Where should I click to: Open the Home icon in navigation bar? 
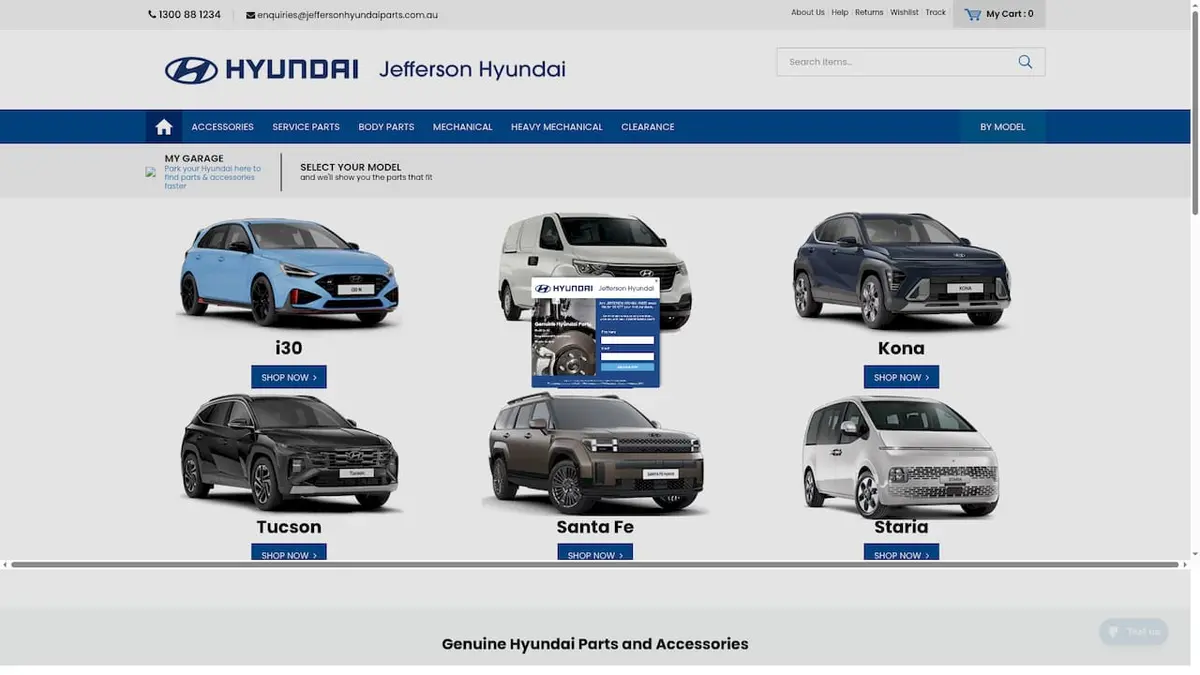tap(164, 127)
